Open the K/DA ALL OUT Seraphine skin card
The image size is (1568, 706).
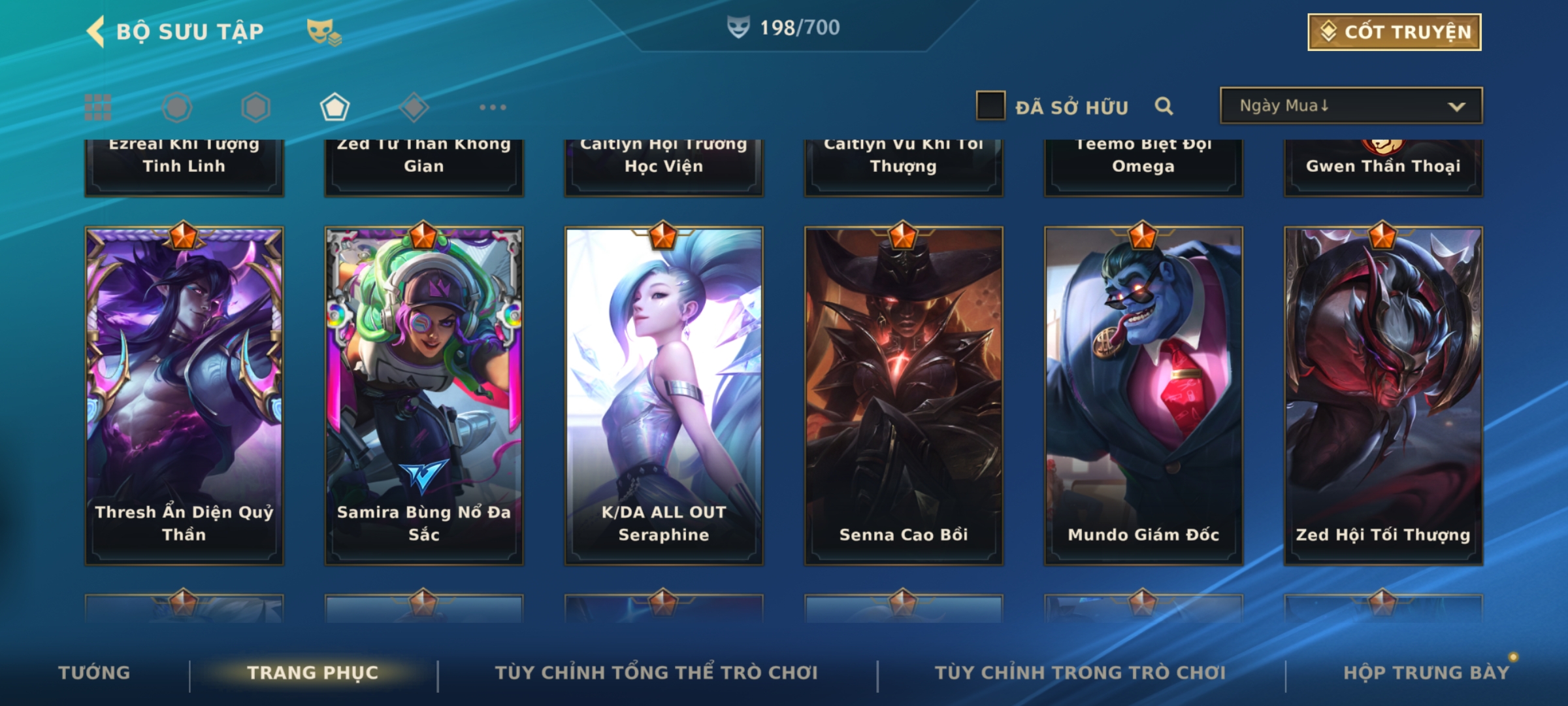(x=664, y=395)
